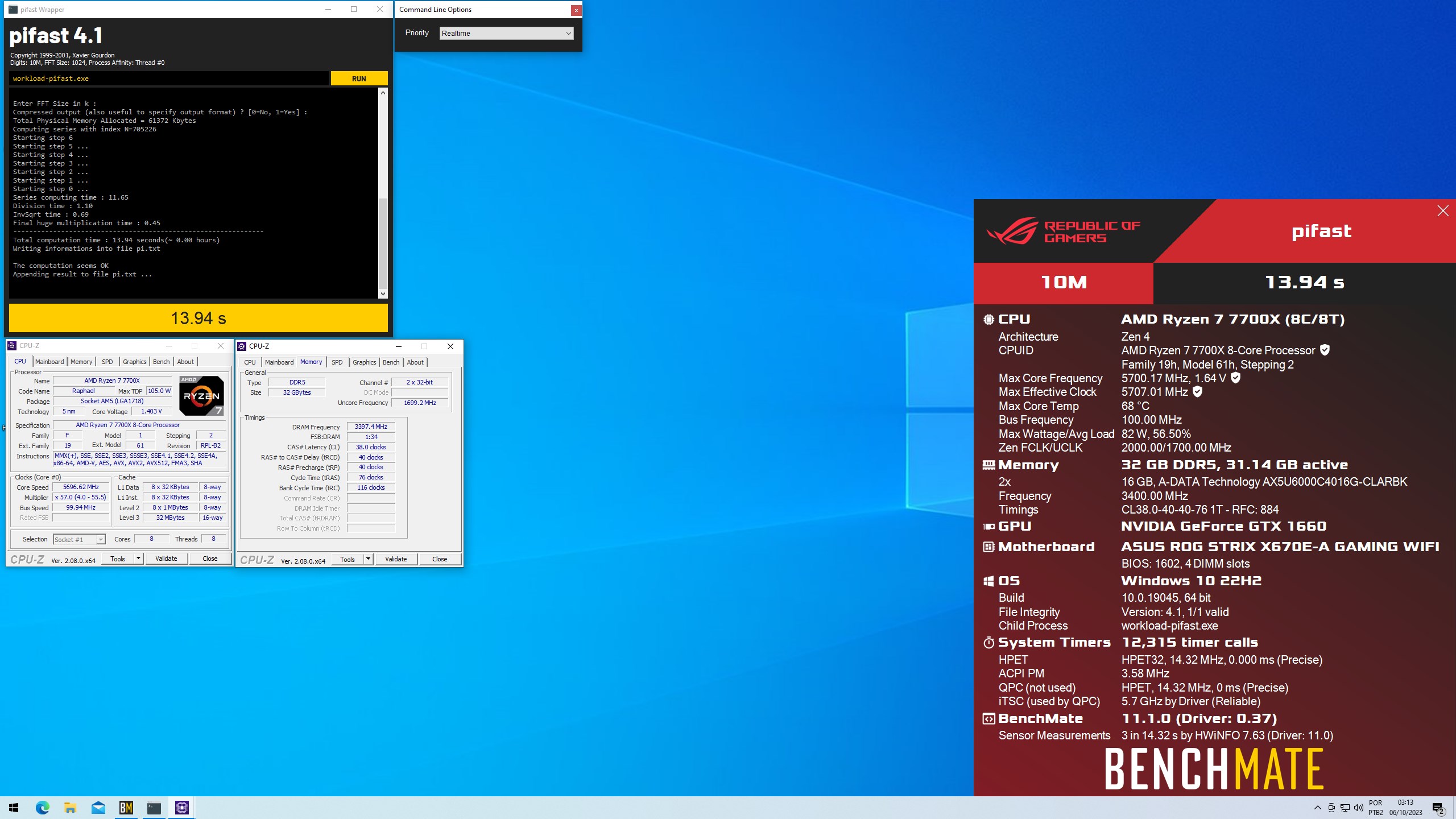Close the Command Line Options window
Viewport: 1456px width, 819px height.
pos(576,10)
